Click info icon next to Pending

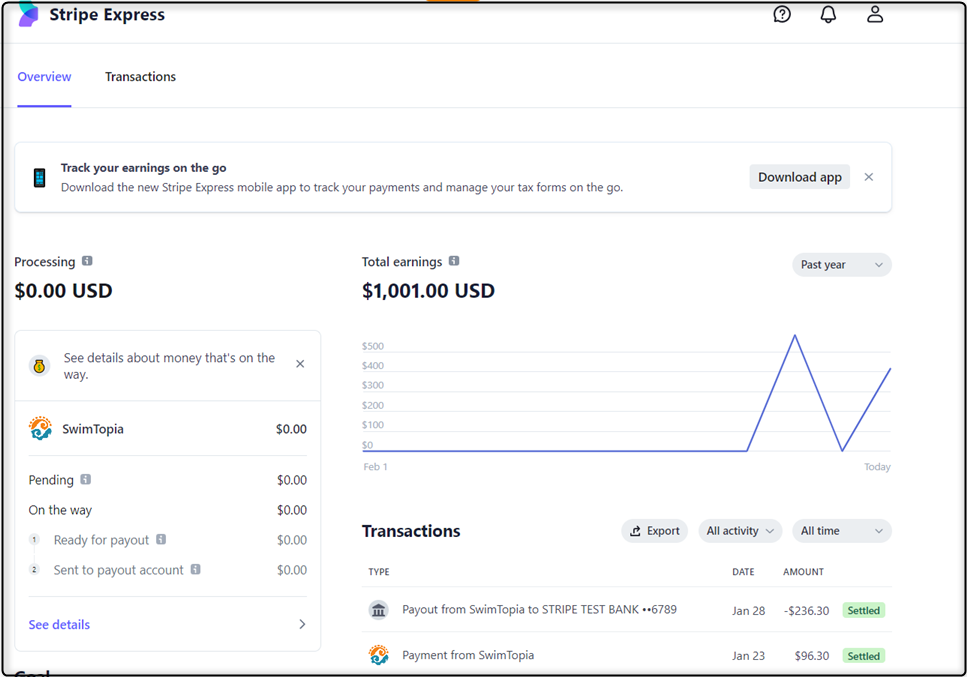pos(86,479)
